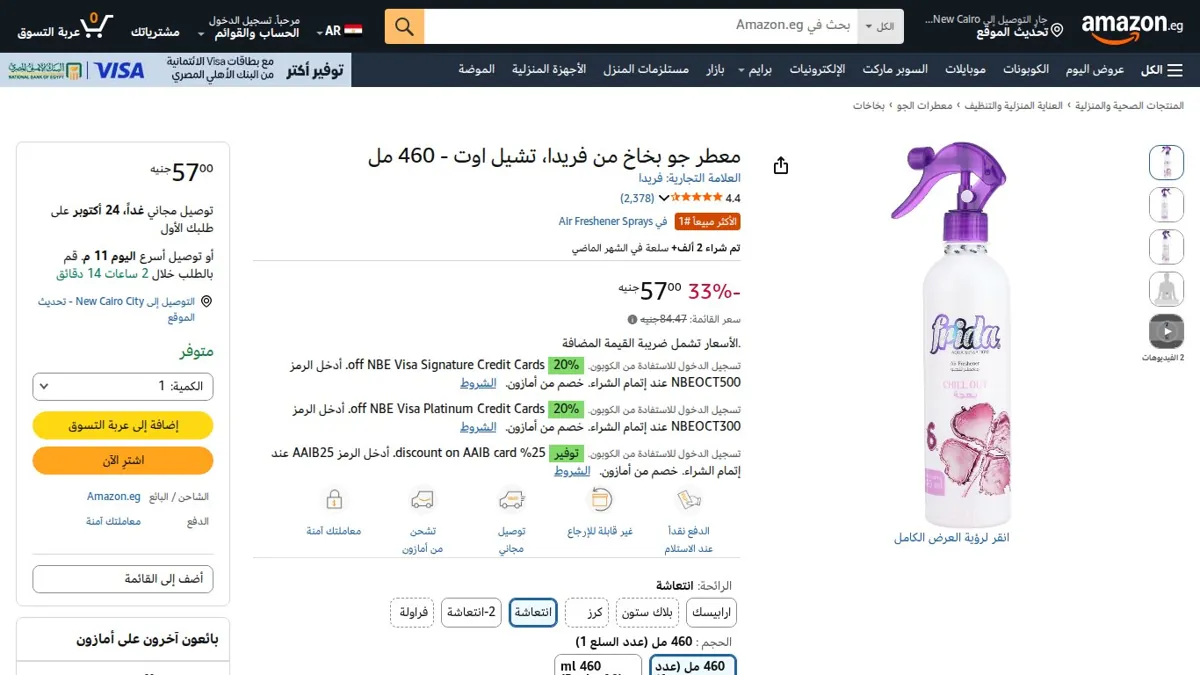This screenshot has width=1200, height=675.
Task: Open الإلكترونيات in navigation bar
Action: click(x=817, y=70)
